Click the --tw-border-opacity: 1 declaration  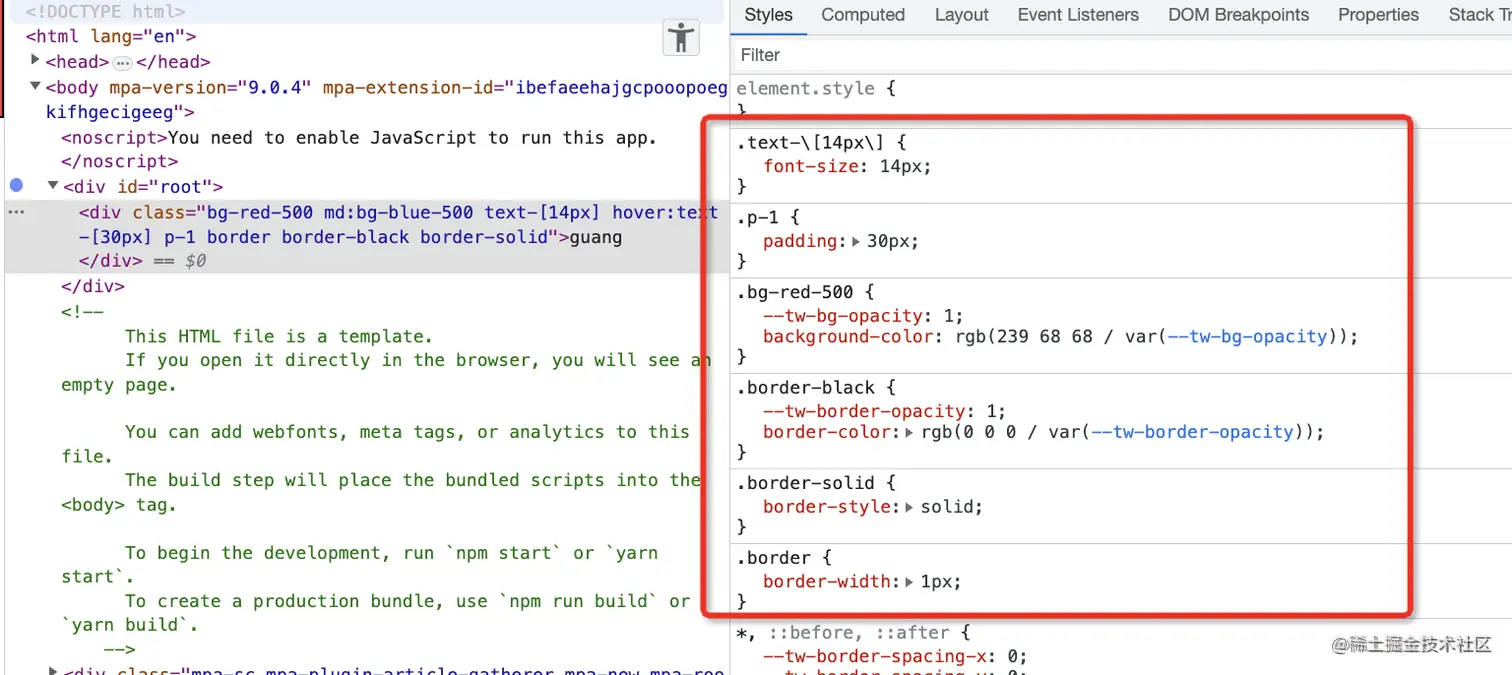pyautogui.click(x=885, y=411)
